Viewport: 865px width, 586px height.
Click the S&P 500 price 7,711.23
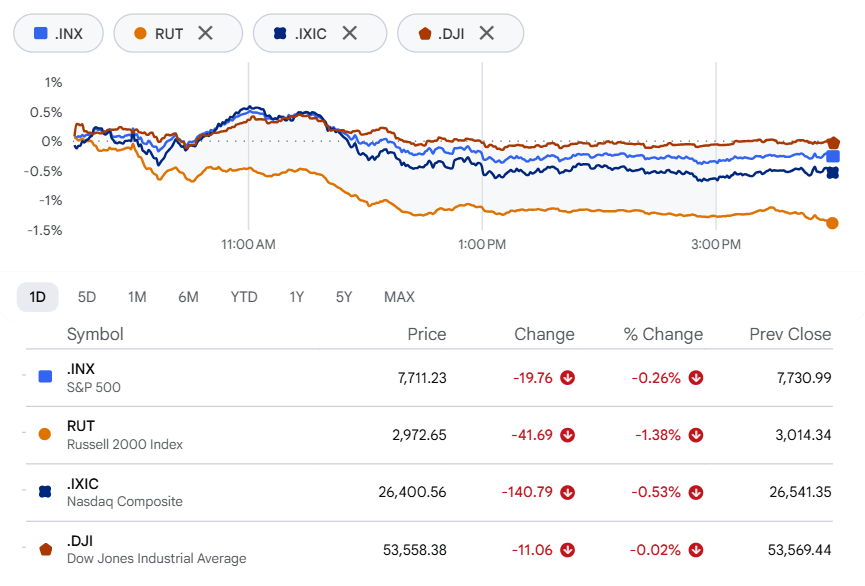(x=422, y=378)
